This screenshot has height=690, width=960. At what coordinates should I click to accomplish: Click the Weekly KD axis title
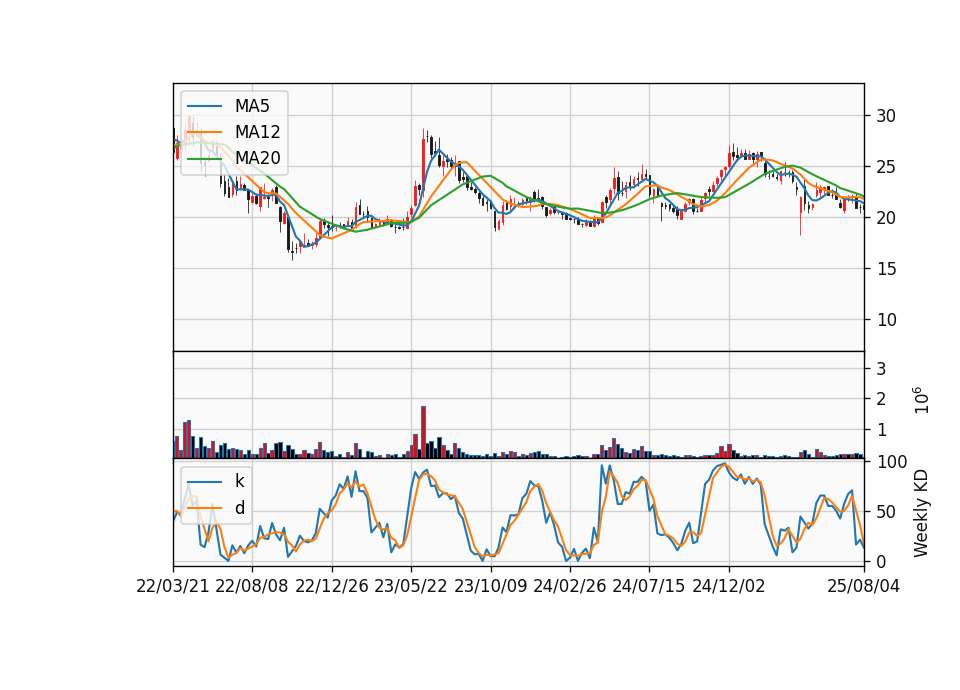pos(921,513)
